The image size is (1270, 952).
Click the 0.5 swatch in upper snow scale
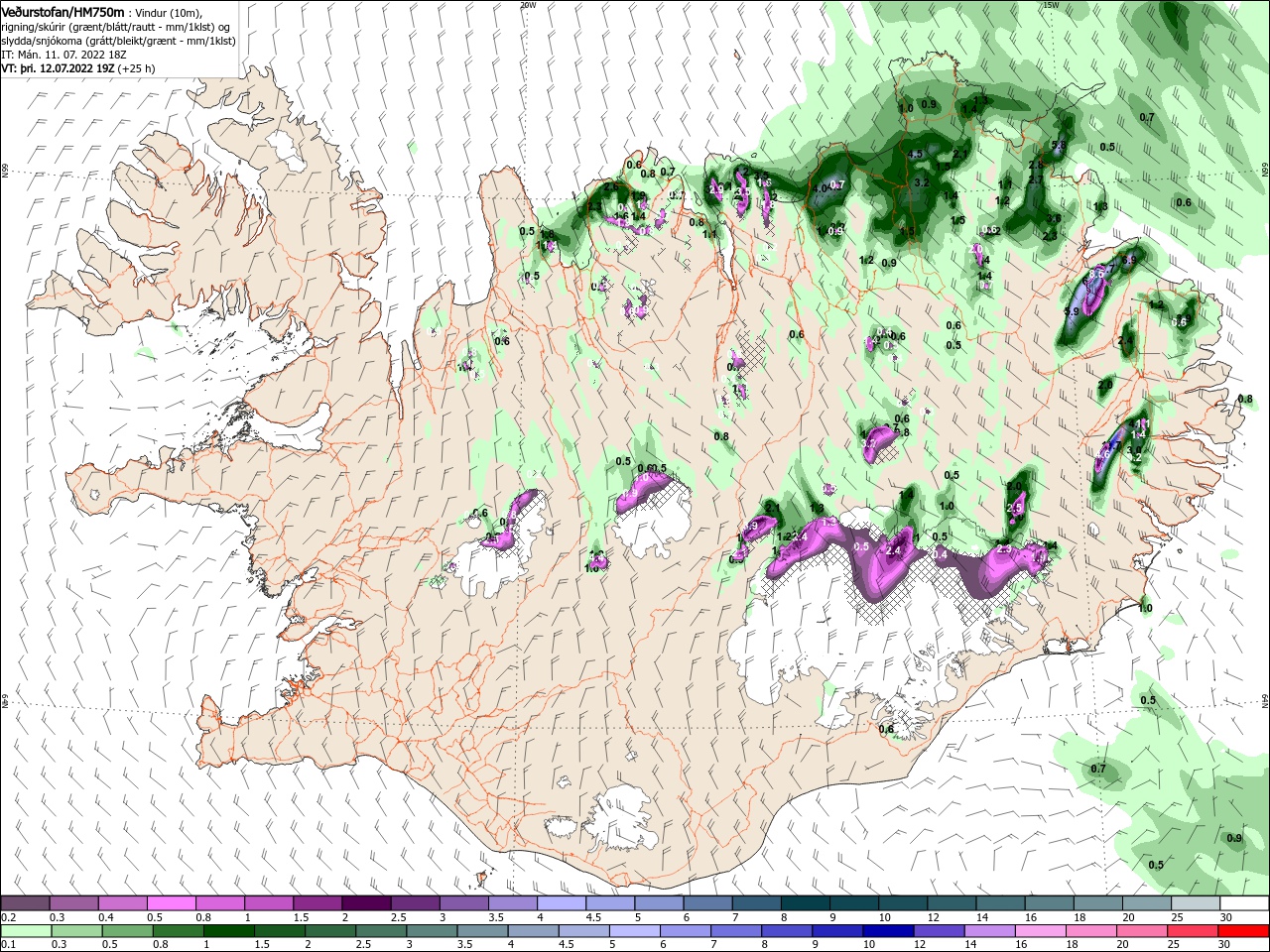tap(171, 903)
